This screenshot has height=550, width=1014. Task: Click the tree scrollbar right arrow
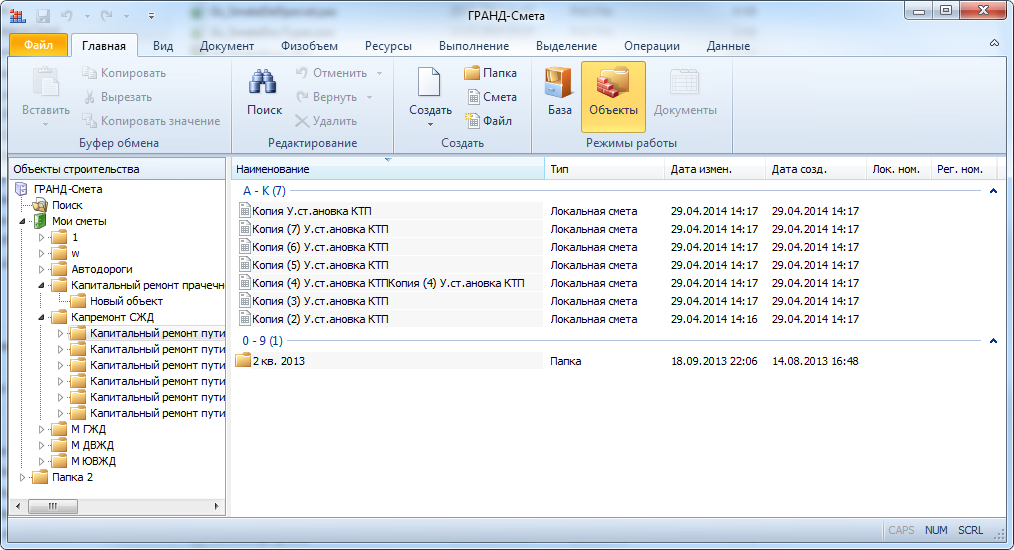pyautogui.click(x=217, y=506)
